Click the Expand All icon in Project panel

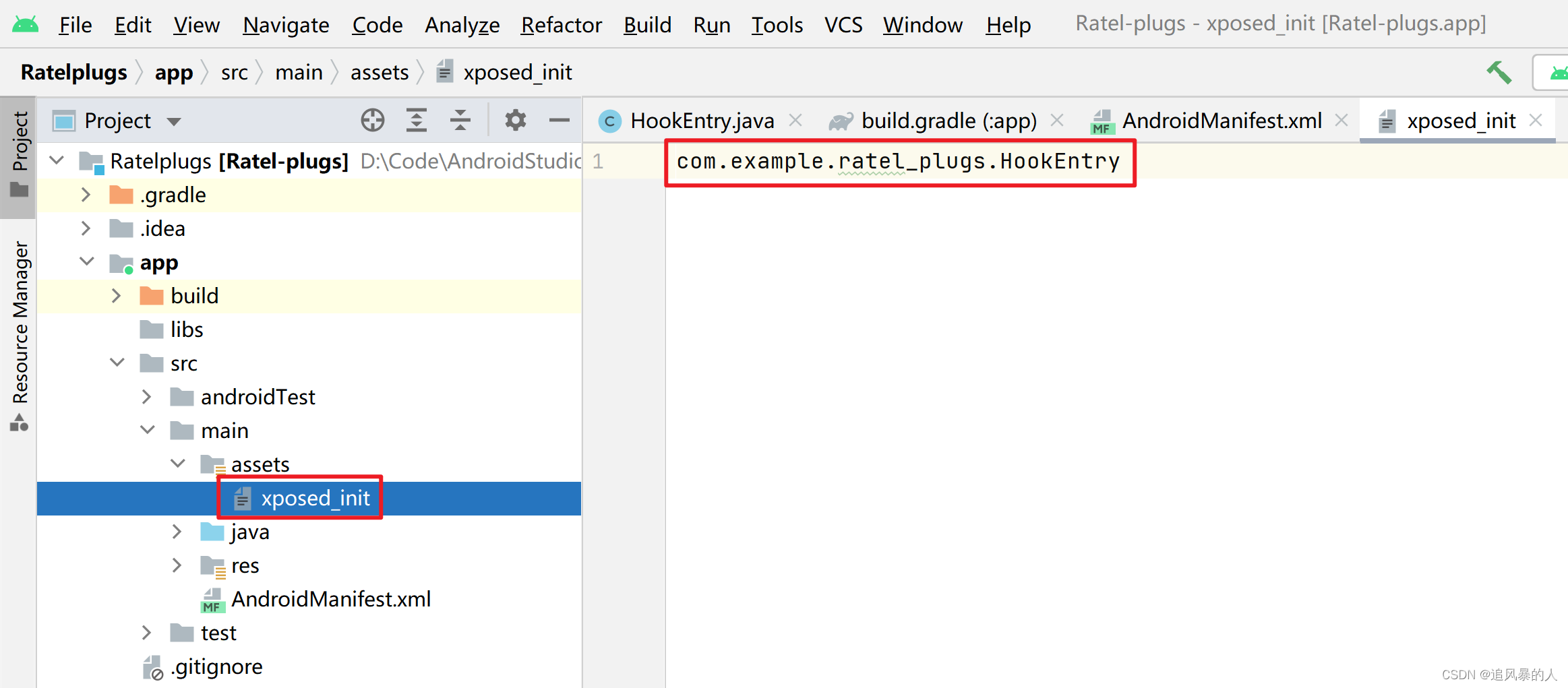coord(417,121)
